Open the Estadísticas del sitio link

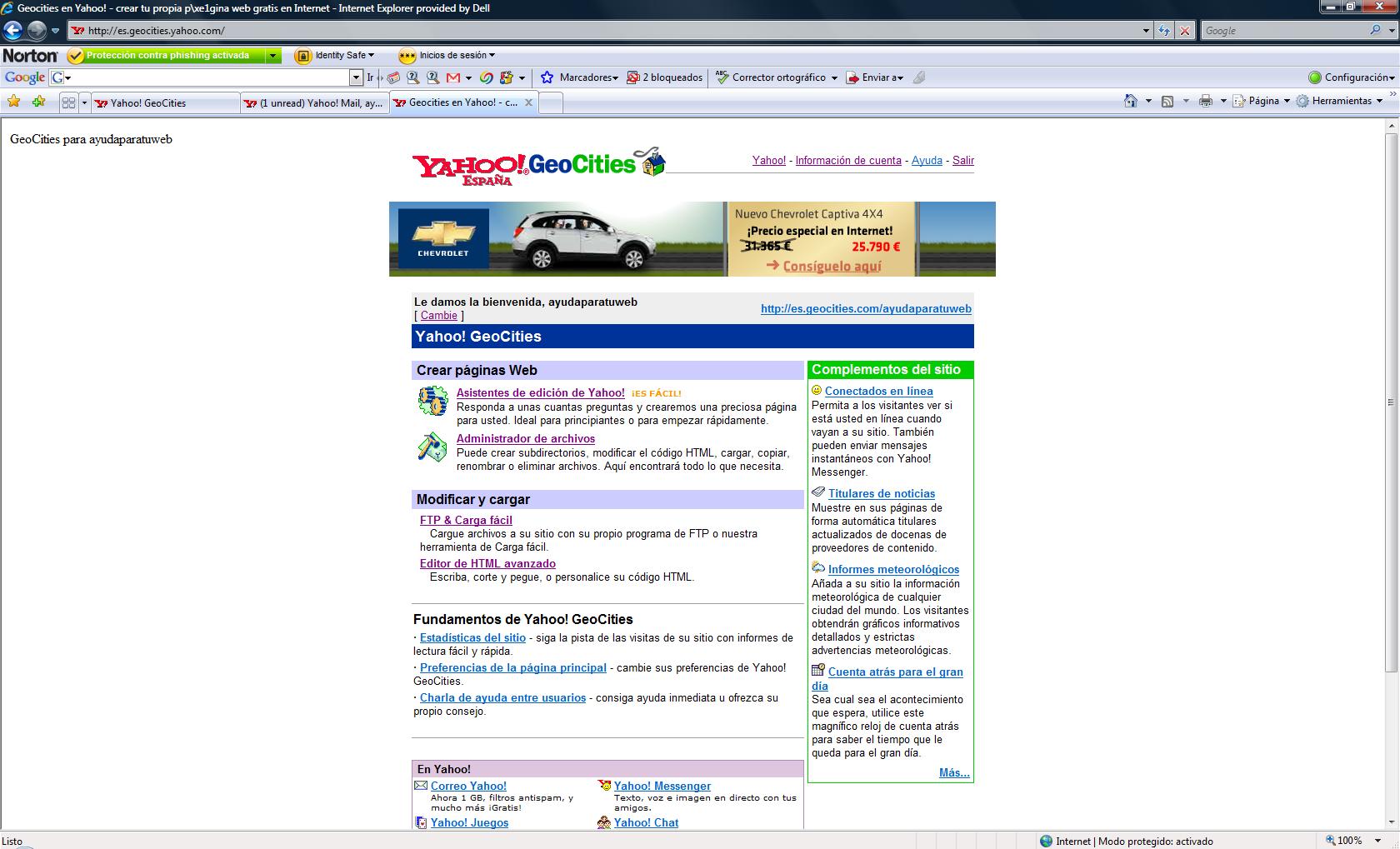(x=472, y=638)
